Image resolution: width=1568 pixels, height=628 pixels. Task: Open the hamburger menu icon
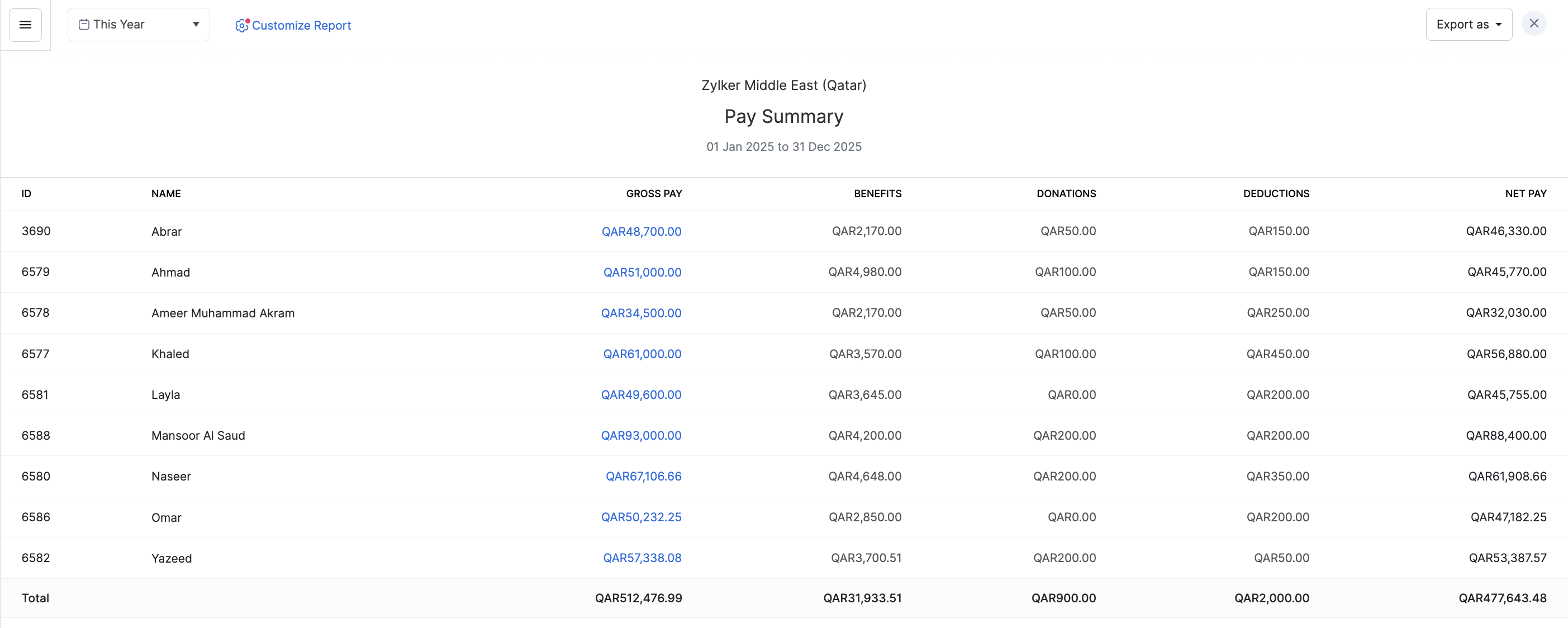[25, 25]
